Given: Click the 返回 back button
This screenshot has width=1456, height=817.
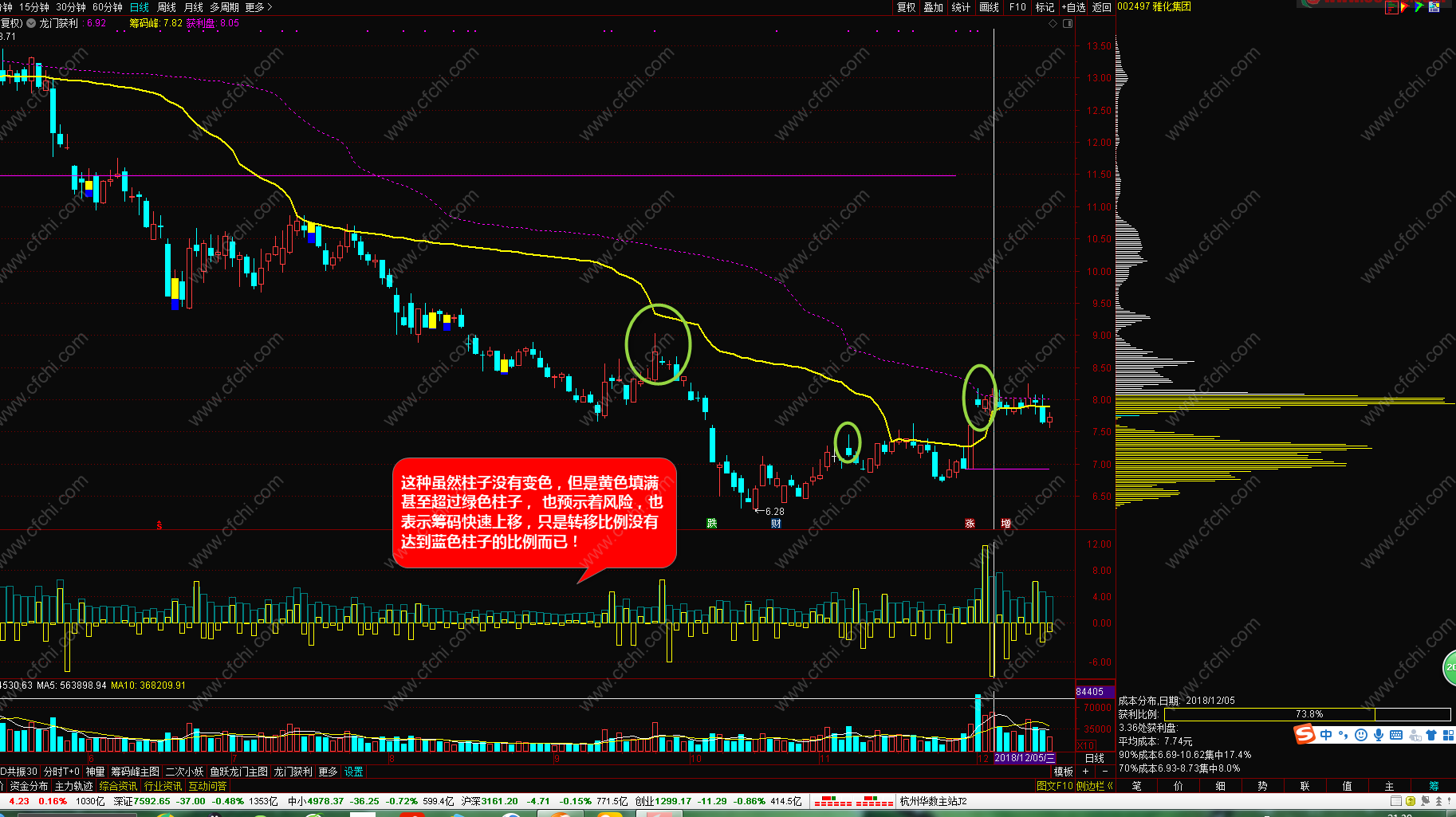Looking at the screenshot, I should tap(1102, 7).
